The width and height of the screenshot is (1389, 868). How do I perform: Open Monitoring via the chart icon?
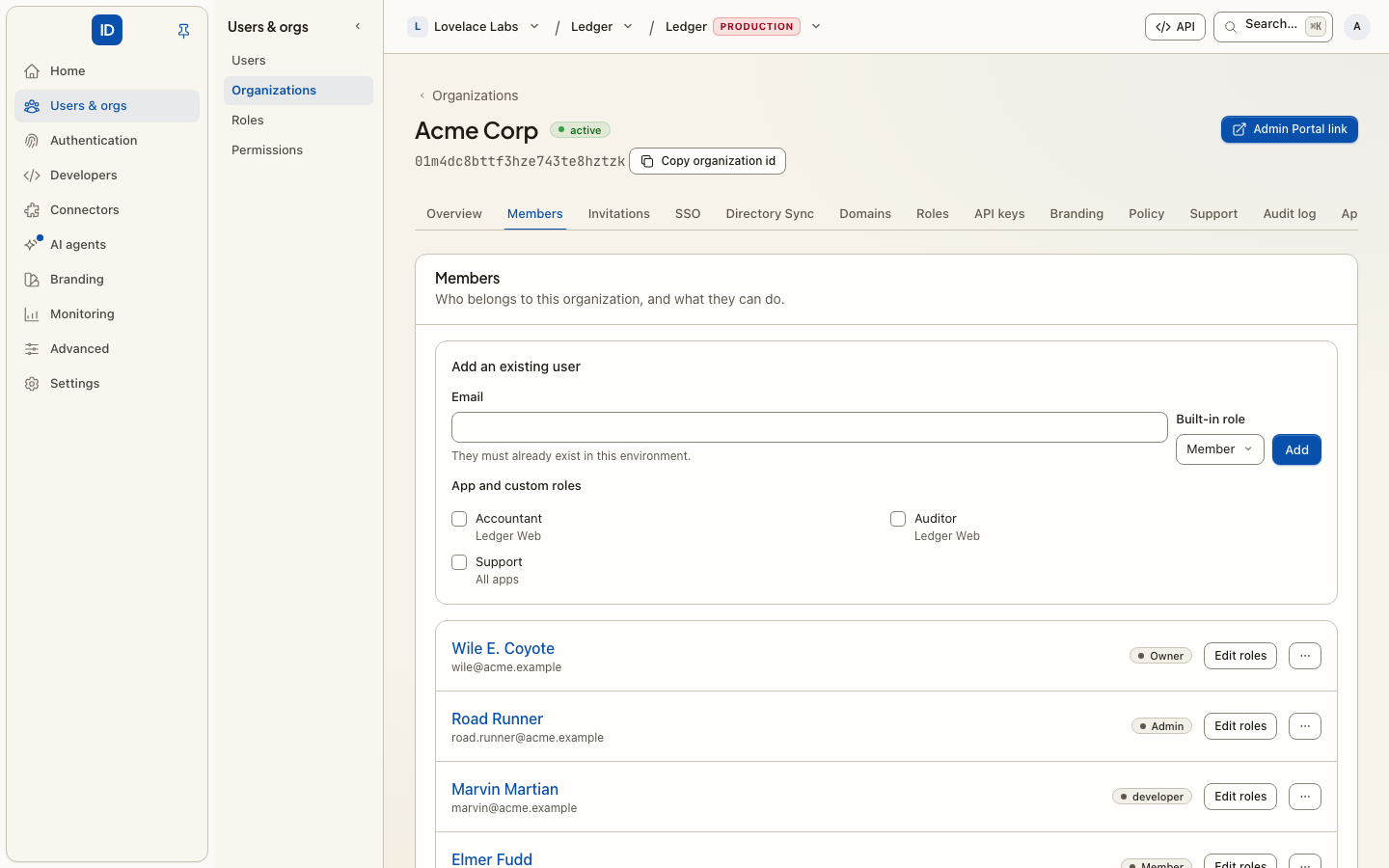point(32,314)
